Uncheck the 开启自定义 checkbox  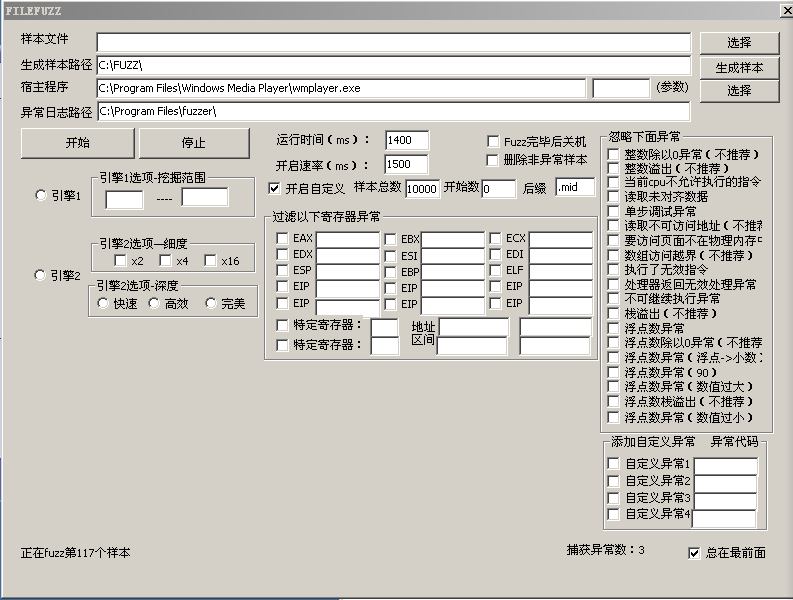(x=275, y=188)
